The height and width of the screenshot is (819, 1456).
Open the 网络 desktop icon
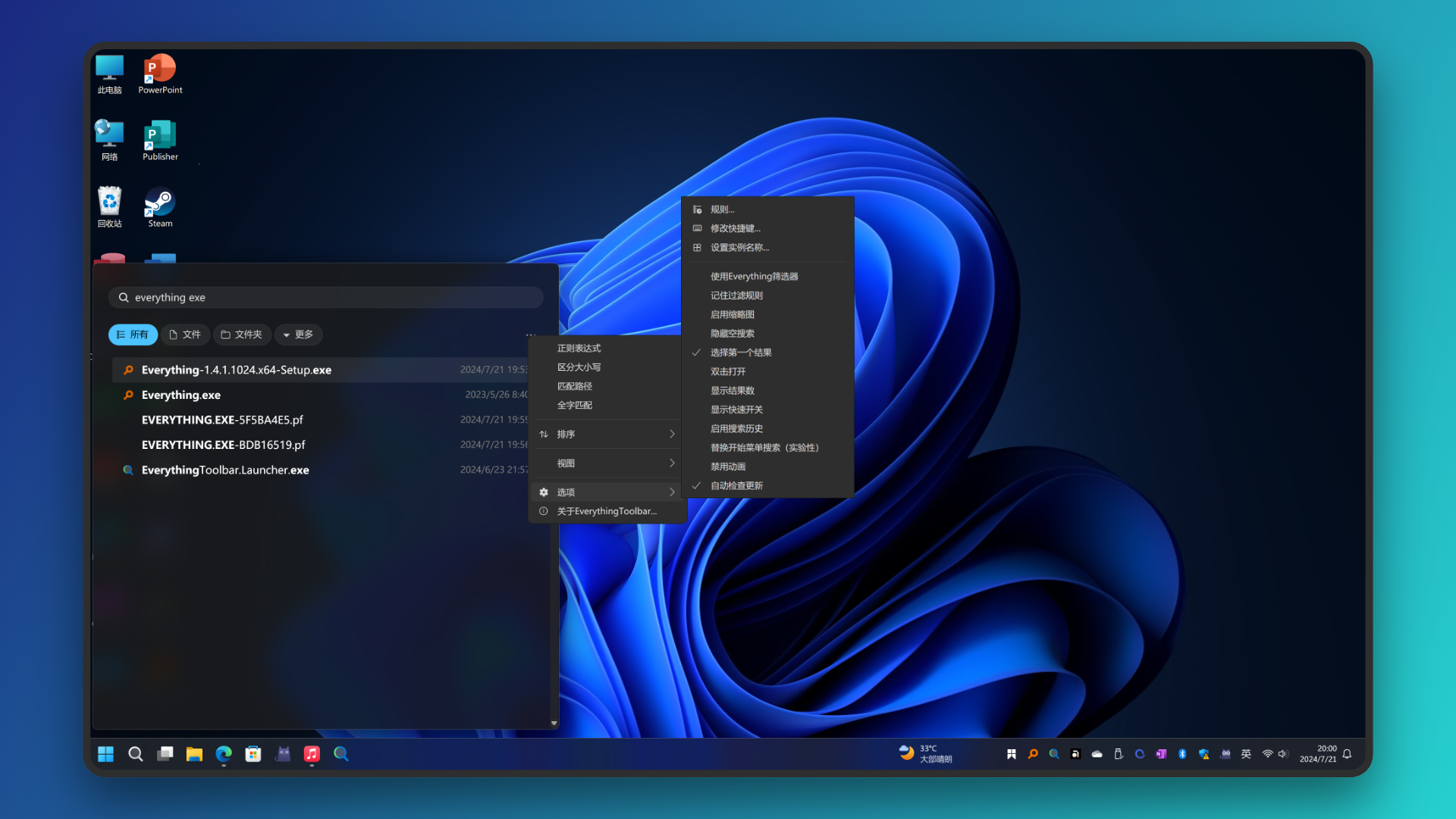coord(109,140)
